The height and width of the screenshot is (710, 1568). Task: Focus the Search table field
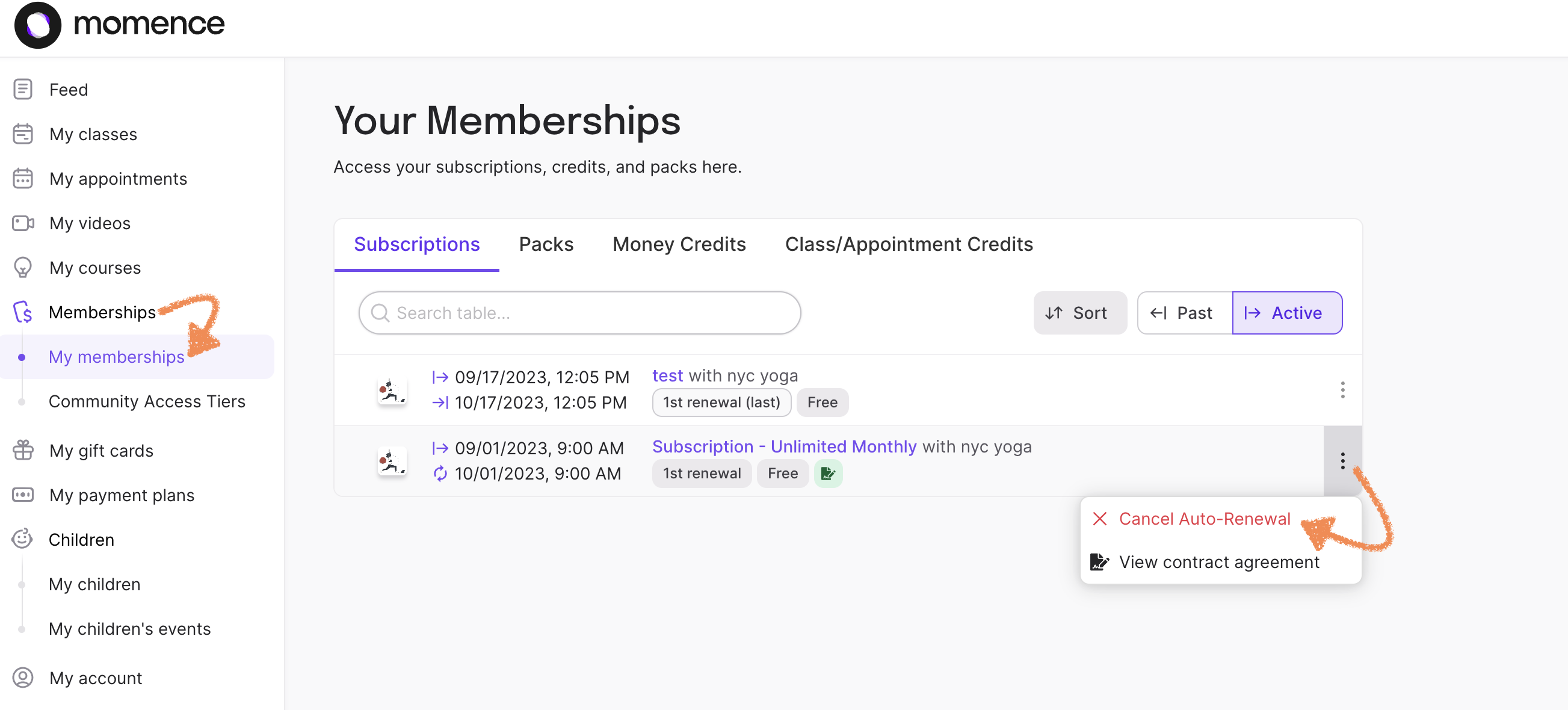579,312
